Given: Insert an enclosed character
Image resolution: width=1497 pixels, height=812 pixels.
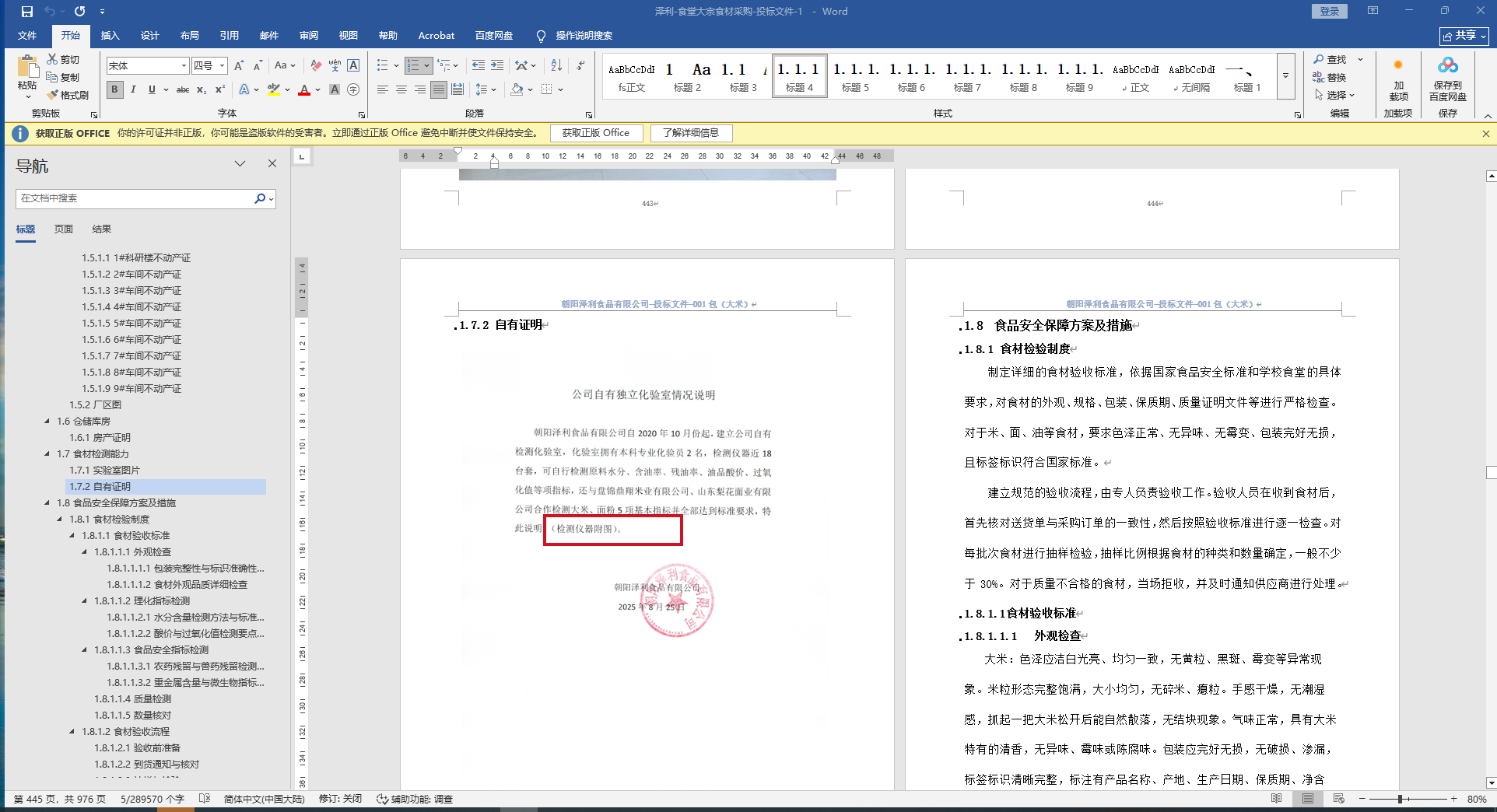Looking at the screenshot, I should click(353, 89).
